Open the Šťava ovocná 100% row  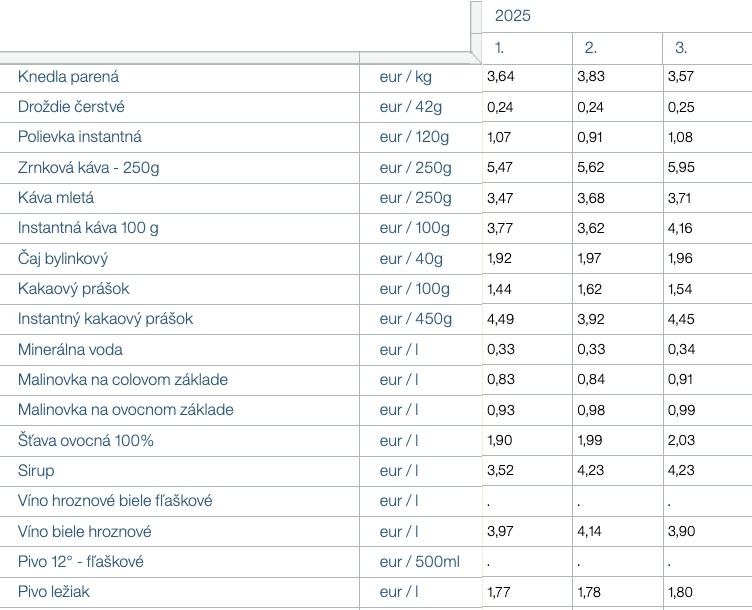click(x=86, y=441)
